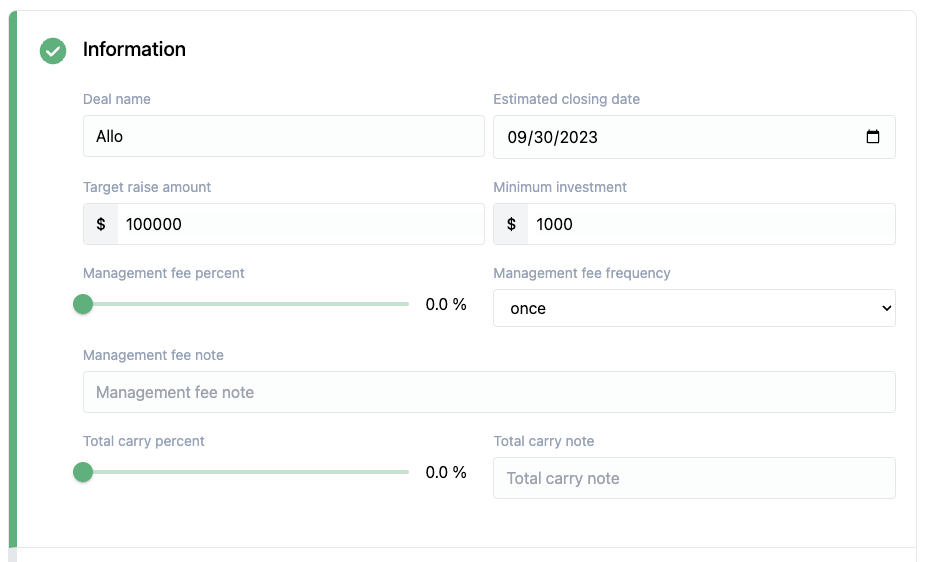Click the Target raise amount label
Screen dimensions: 931x562
pos(147,187)
